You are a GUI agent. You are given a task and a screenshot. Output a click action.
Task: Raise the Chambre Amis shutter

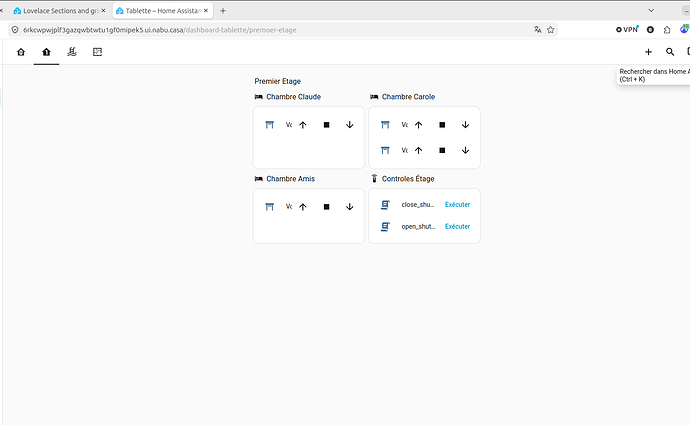point(303,207)
